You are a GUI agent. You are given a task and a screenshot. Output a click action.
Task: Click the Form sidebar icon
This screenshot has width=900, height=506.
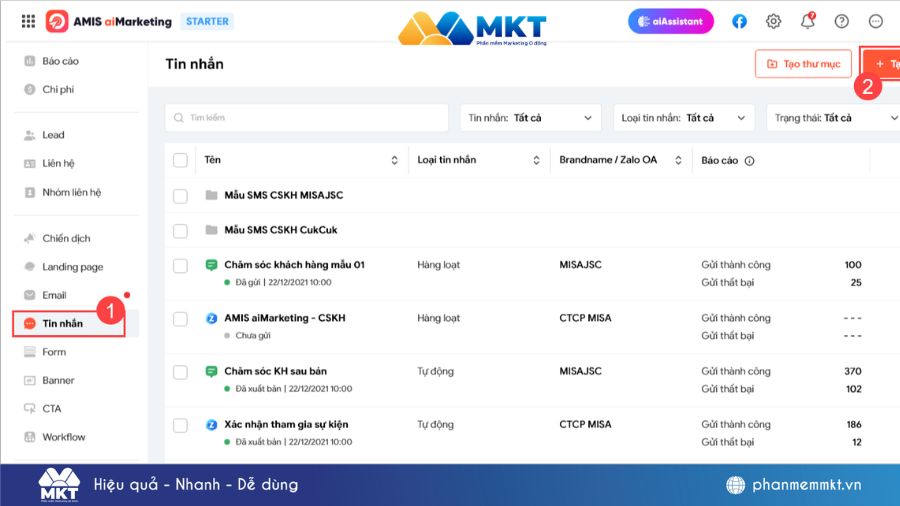click(29, 352)
